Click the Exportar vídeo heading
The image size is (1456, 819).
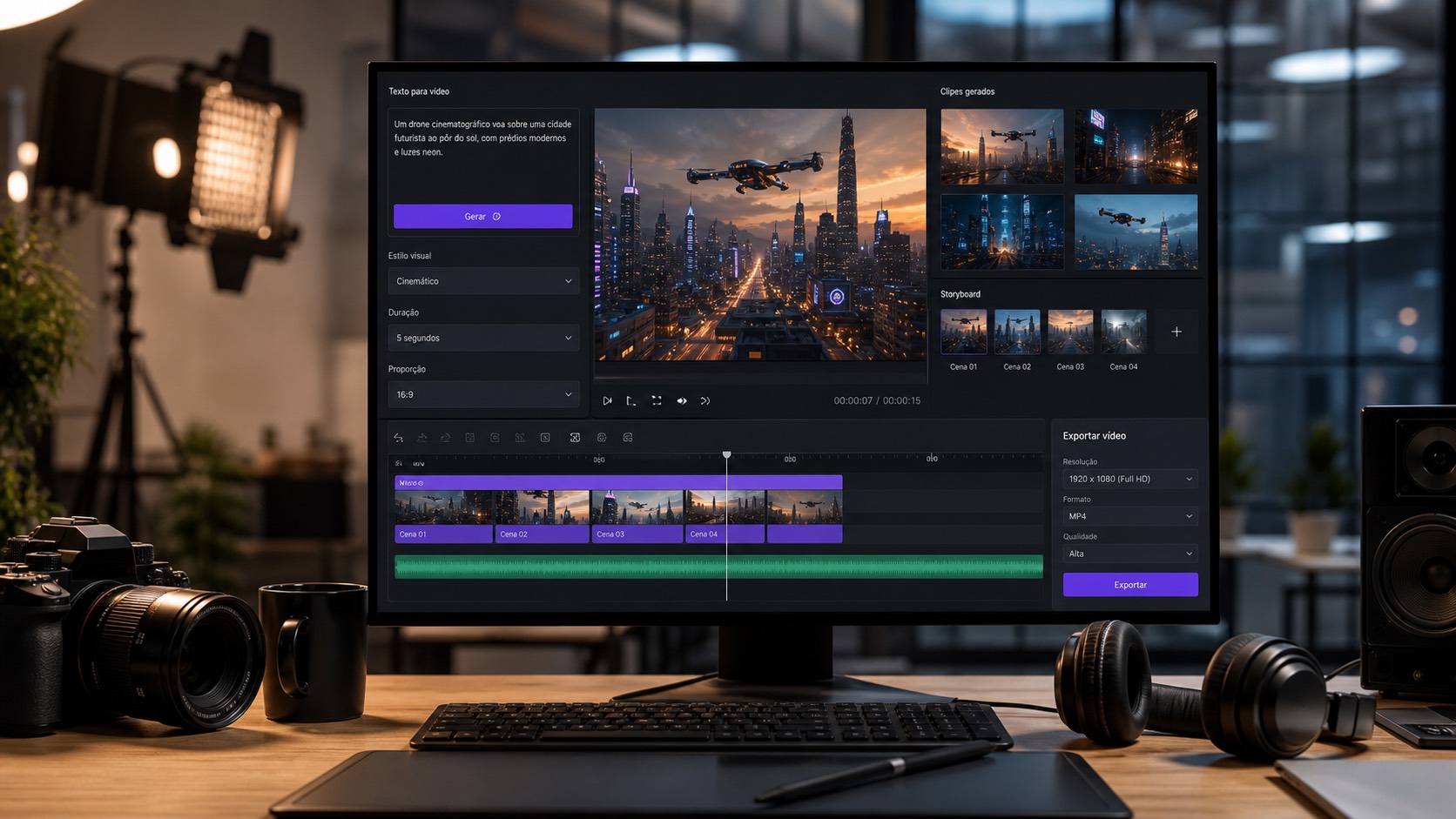tap(1095, 436)
